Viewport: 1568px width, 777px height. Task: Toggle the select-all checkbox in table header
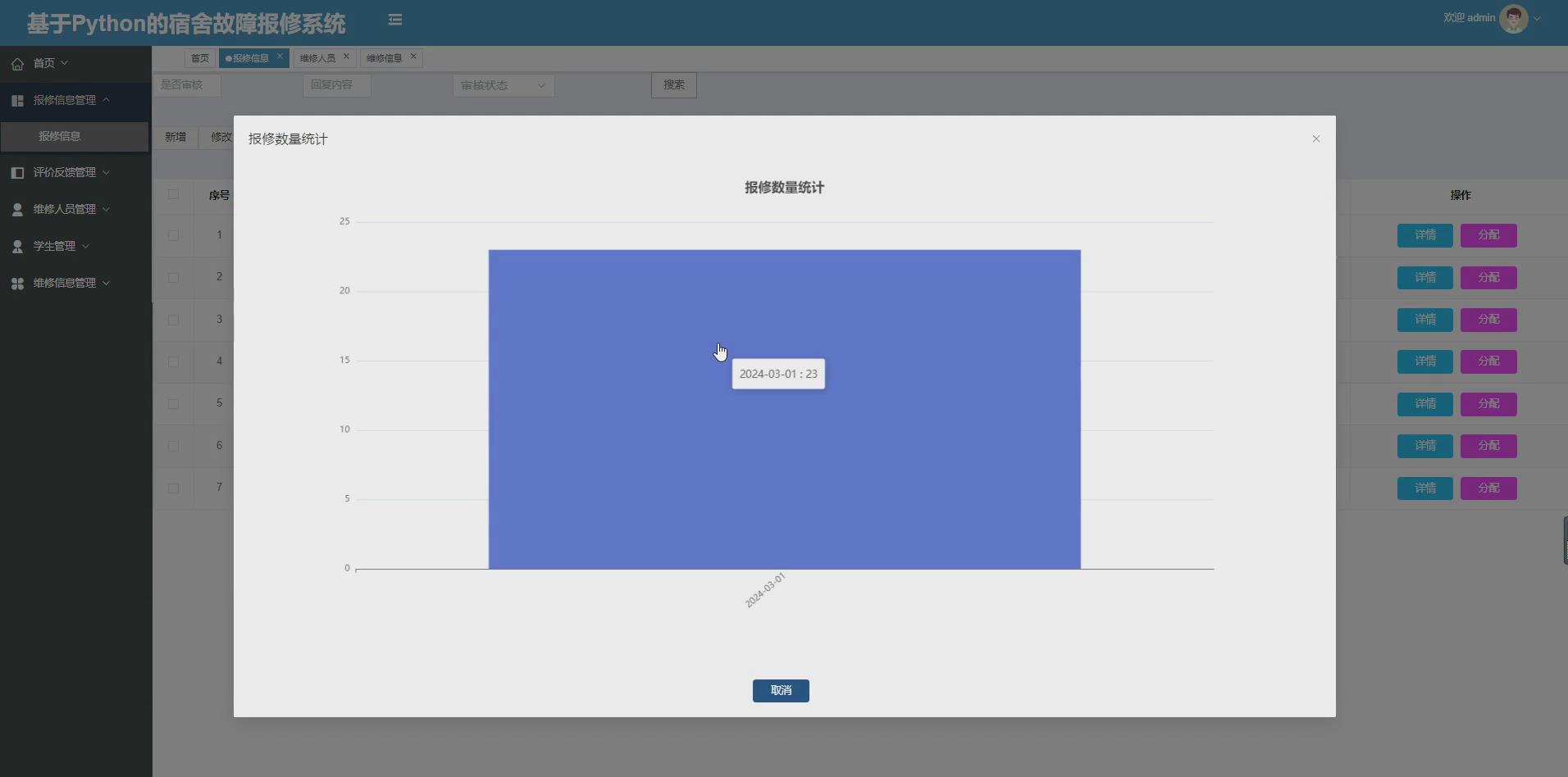point(173,194)
